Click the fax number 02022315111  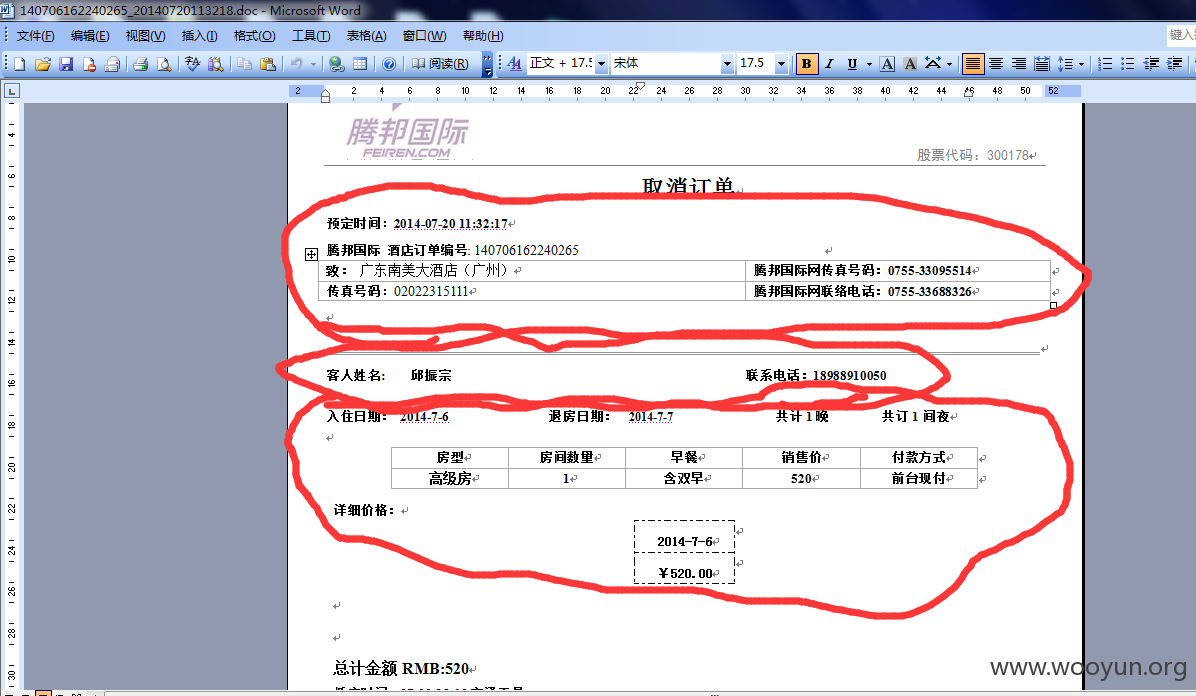(431, 292)
